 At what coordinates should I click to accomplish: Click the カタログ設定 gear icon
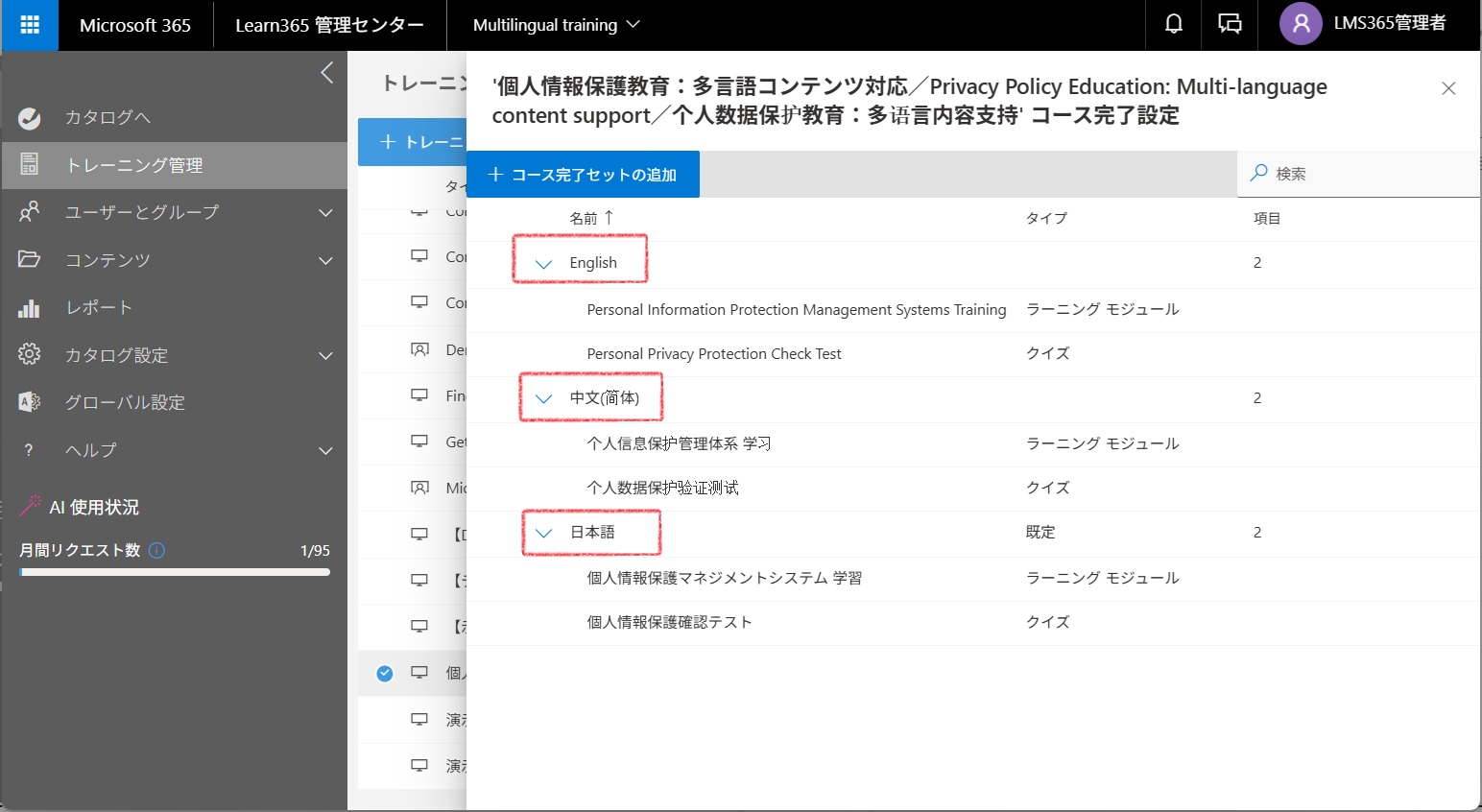[30, 354]
